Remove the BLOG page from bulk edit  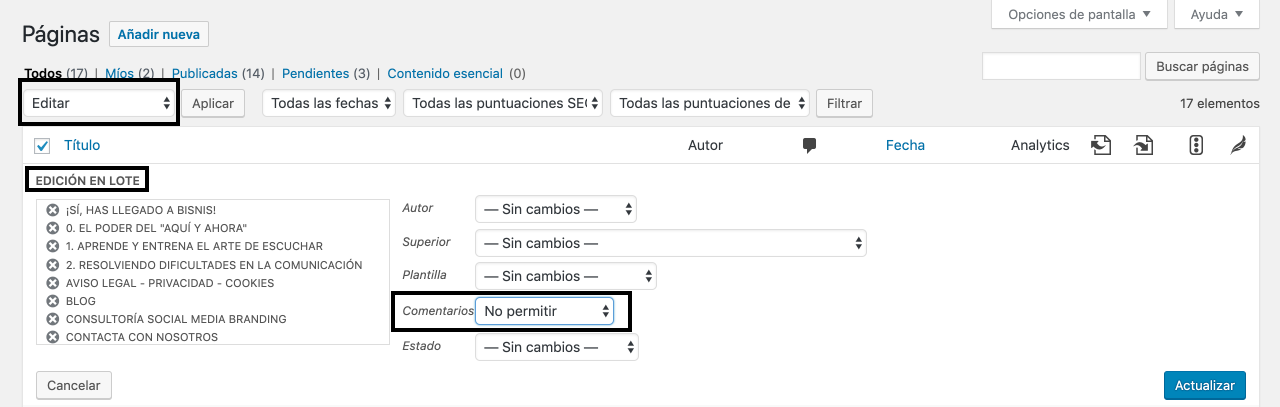point(53,301)
